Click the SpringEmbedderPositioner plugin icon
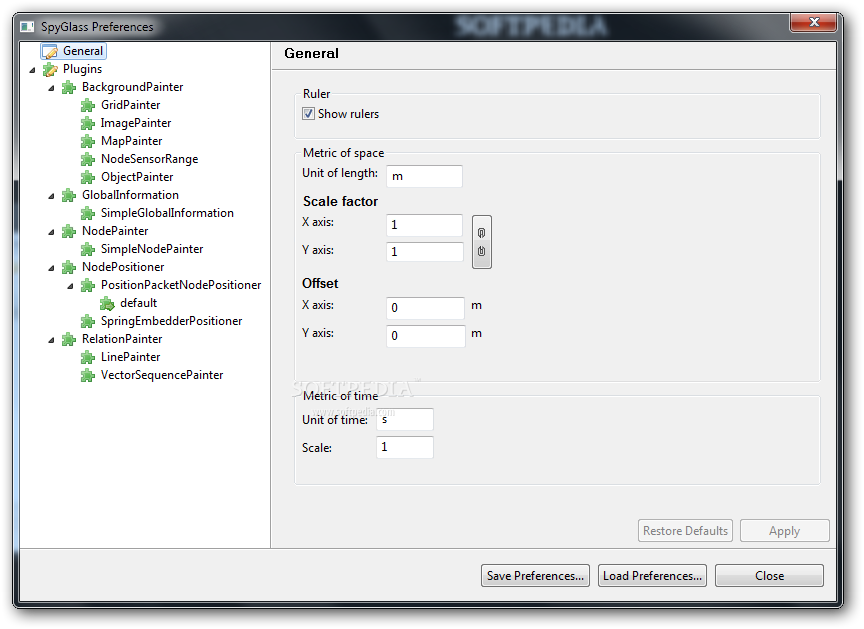The height and width of the screenshot is (629, 864). (x=88, y=322)
